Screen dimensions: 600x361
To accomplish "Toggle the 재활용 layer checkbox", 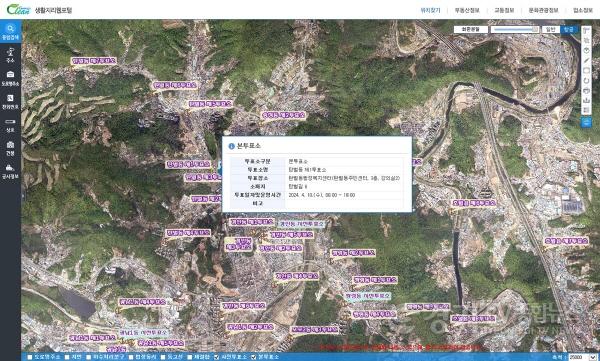I will pyautogui.click(x=189, y=357).
